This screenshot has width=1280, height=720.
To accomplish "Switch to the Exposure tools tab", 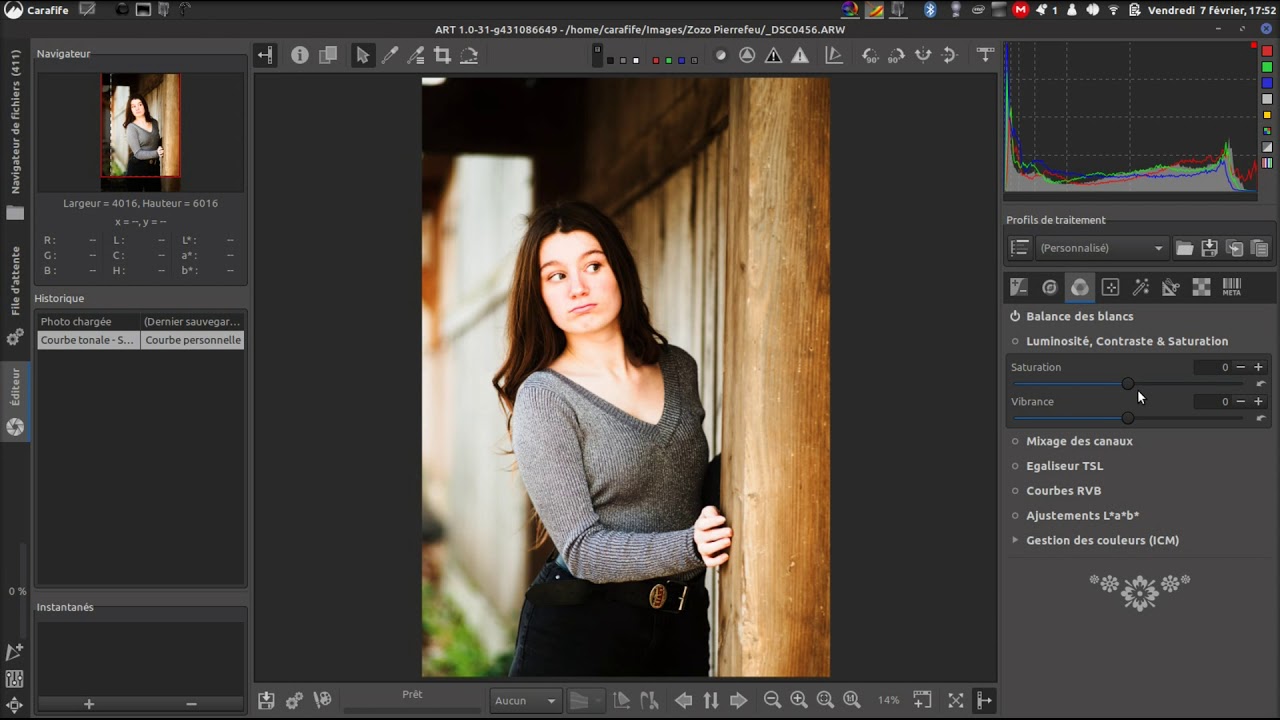I will click(1019, 287).
